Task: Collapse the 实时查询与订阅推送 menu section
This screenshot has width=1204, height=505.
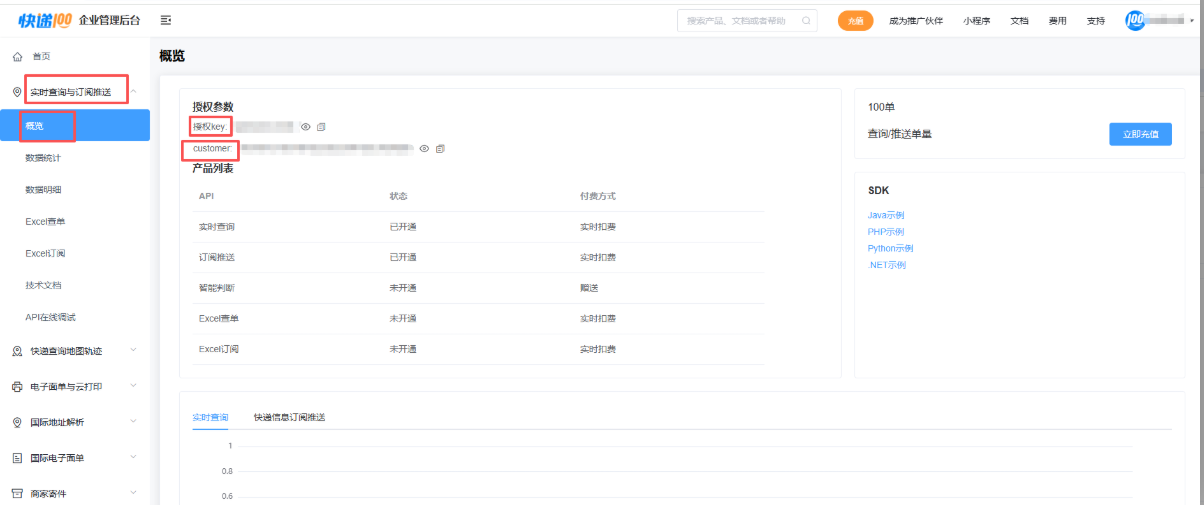Action: (134, 92)
